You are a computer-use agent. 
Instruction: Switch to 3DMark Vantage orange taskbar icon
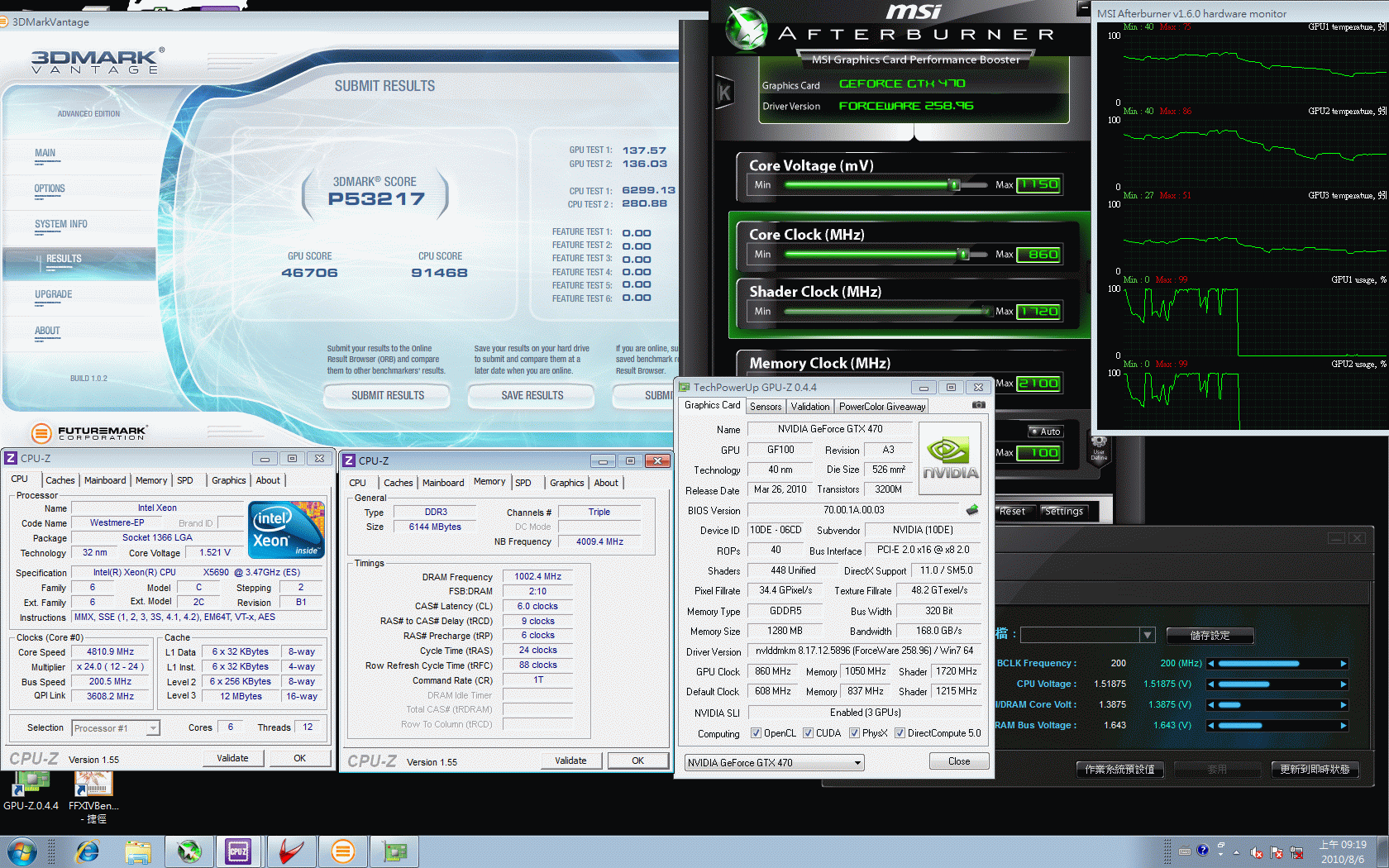(342, 851)
